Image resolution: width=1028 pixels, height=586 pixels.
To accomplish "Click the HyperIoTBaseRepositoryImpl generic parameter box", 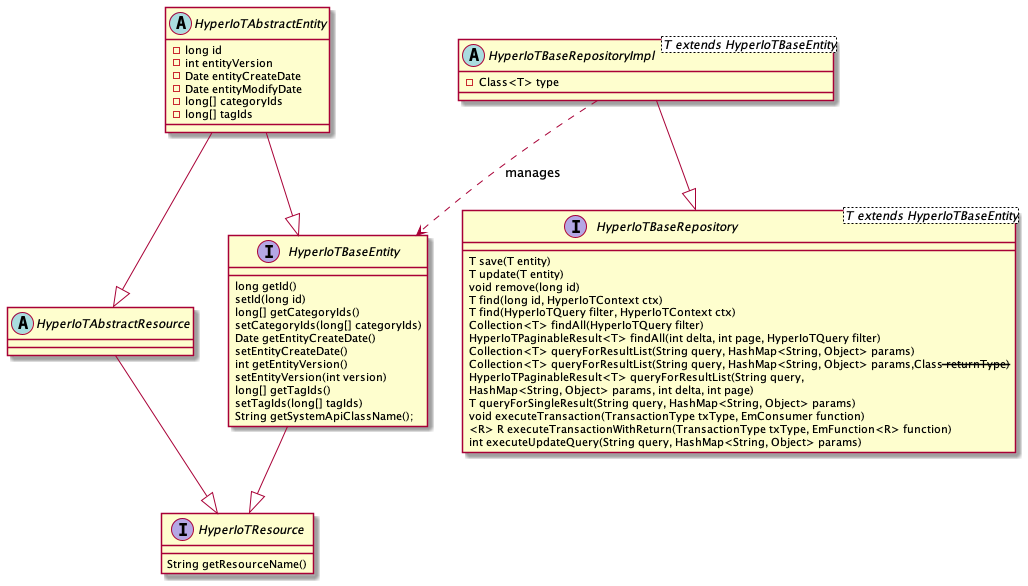I will (x=749, y=44).
